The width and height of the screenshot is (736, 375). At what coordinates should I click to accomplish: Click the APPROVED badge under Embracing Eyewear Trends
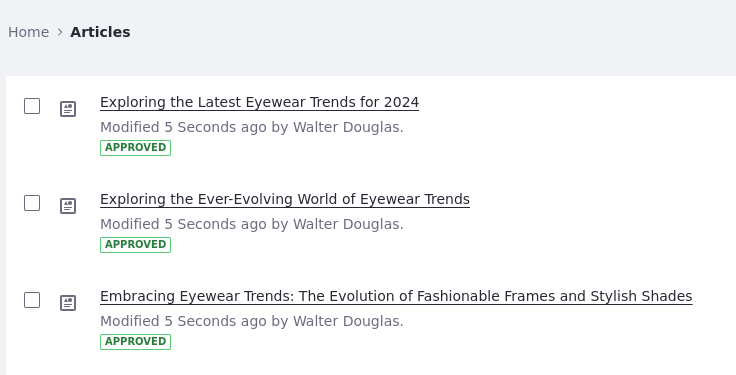click(135, 341)
